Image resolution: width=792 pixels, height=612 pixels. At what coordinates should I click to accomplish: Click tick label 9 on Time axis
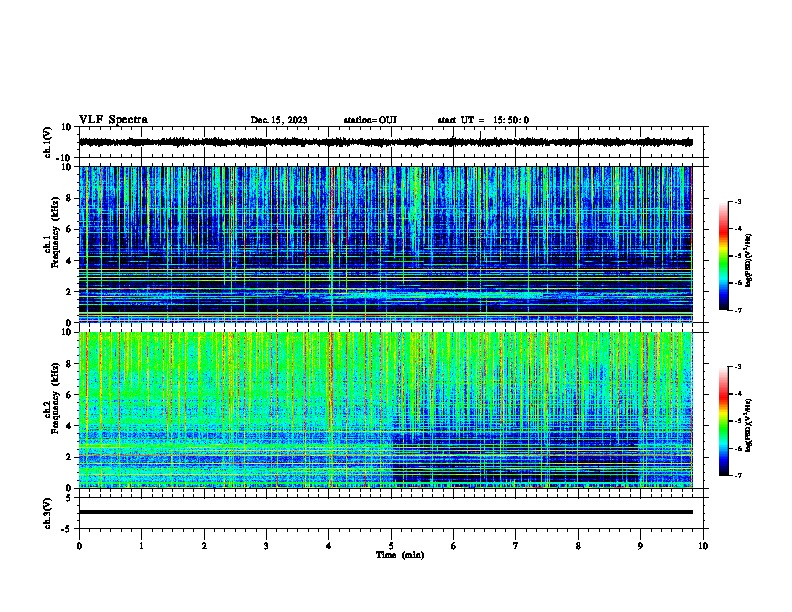pos(640,546)
